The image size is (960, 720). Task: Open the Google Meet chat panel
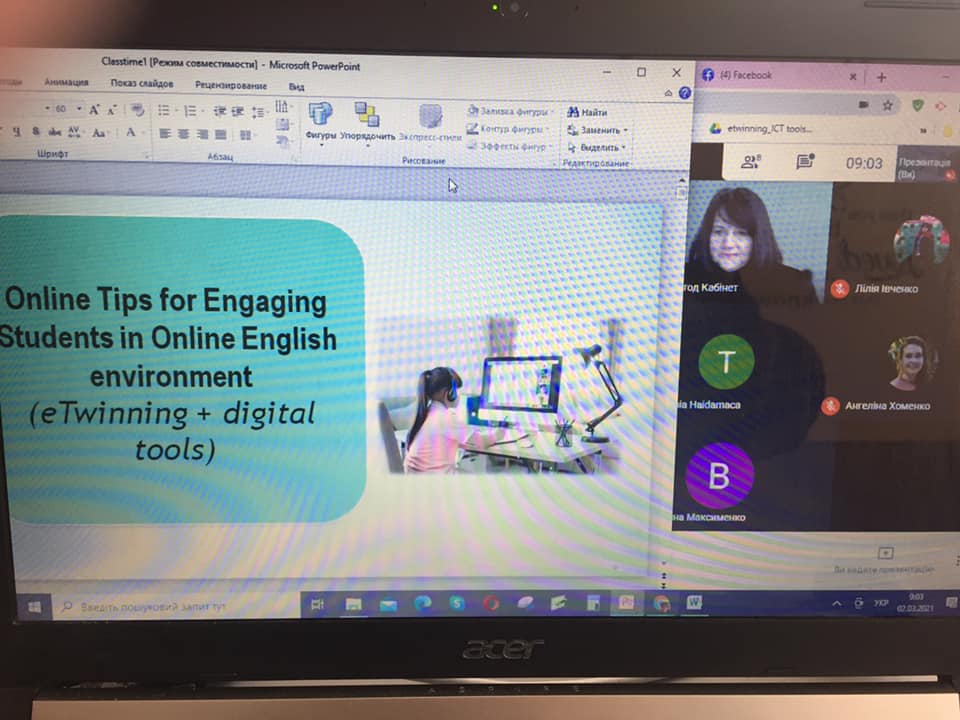(x=803, y=162)
